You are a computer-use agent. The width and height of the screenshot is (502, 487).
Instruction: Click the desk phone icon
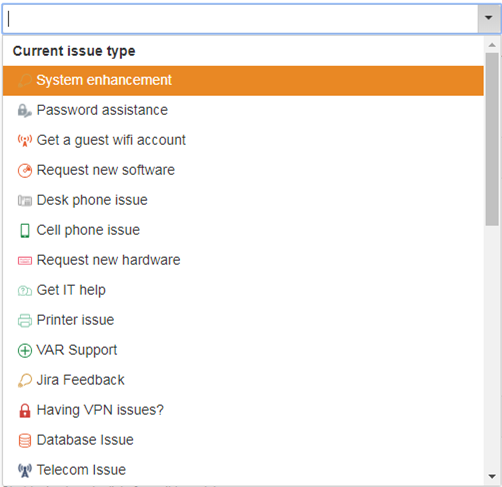coord(25,200)
